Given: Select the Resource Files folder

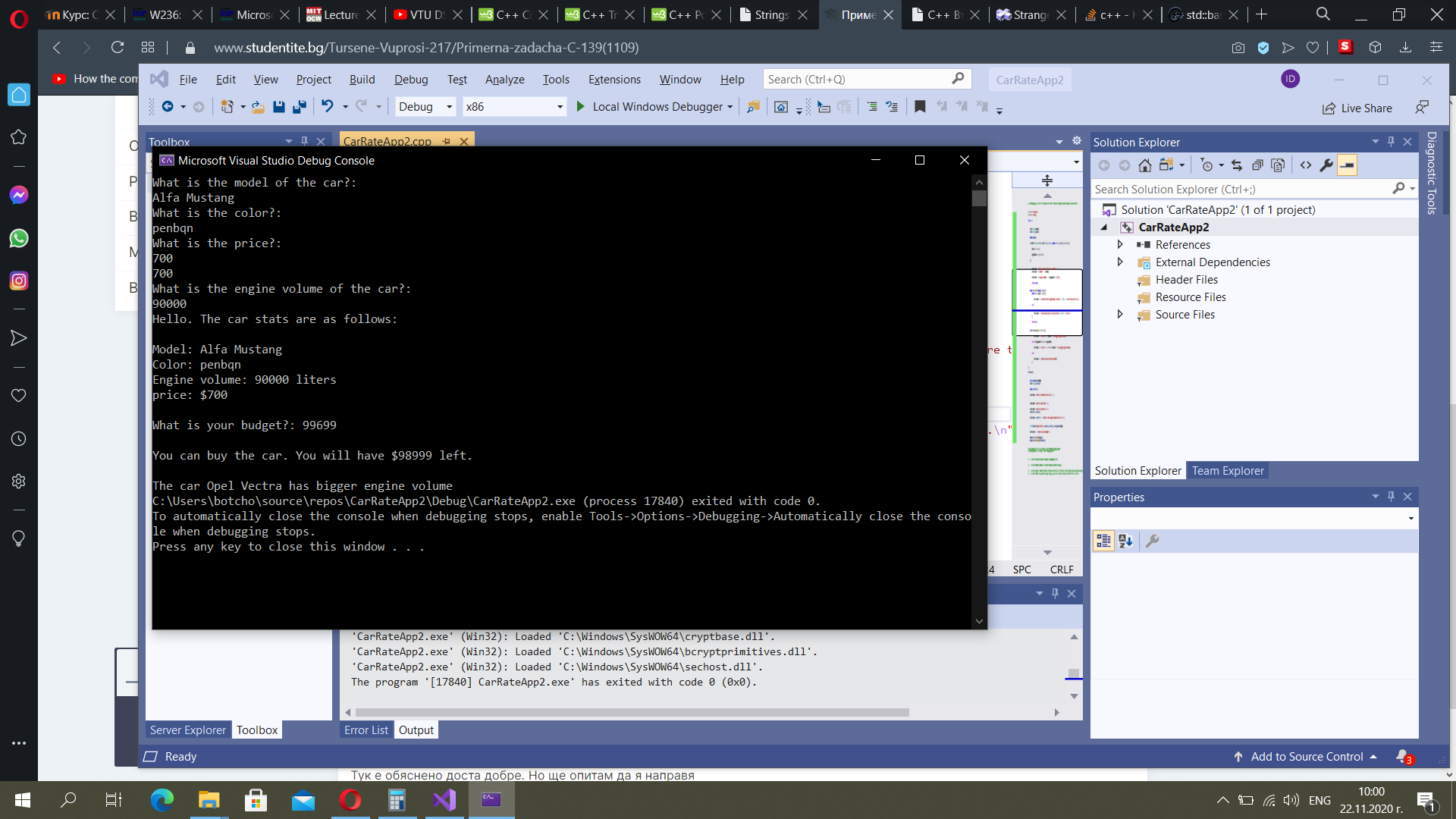Looking at the screenshot, I should [x=1191, y=297].
